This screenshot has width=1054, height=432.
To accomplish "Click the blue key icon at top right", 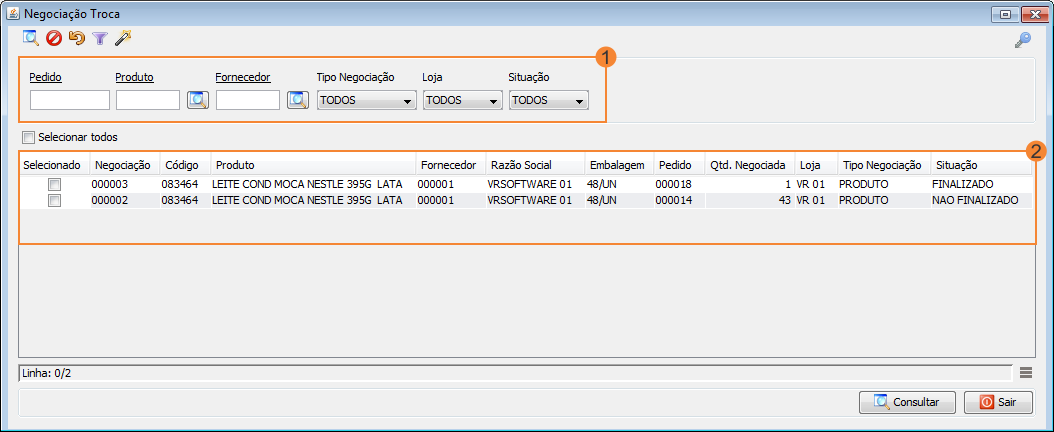I will (1022, 40).
